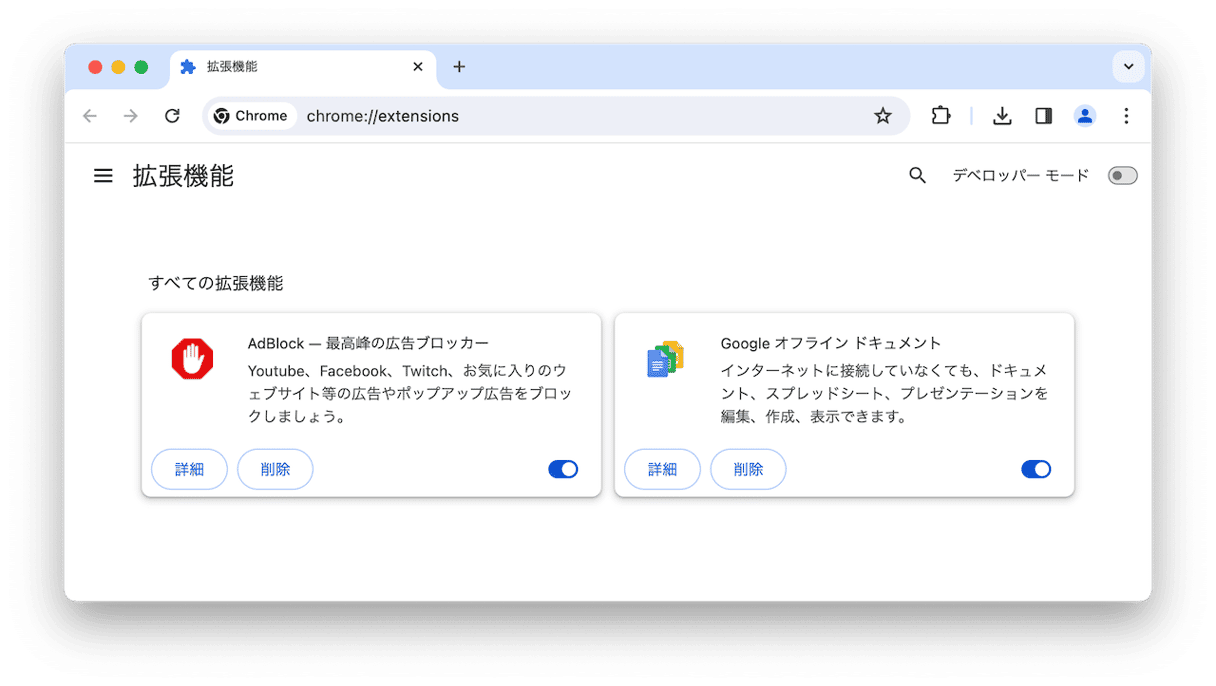Disable the AdBlock extension toggle

[x=563, y=469]
